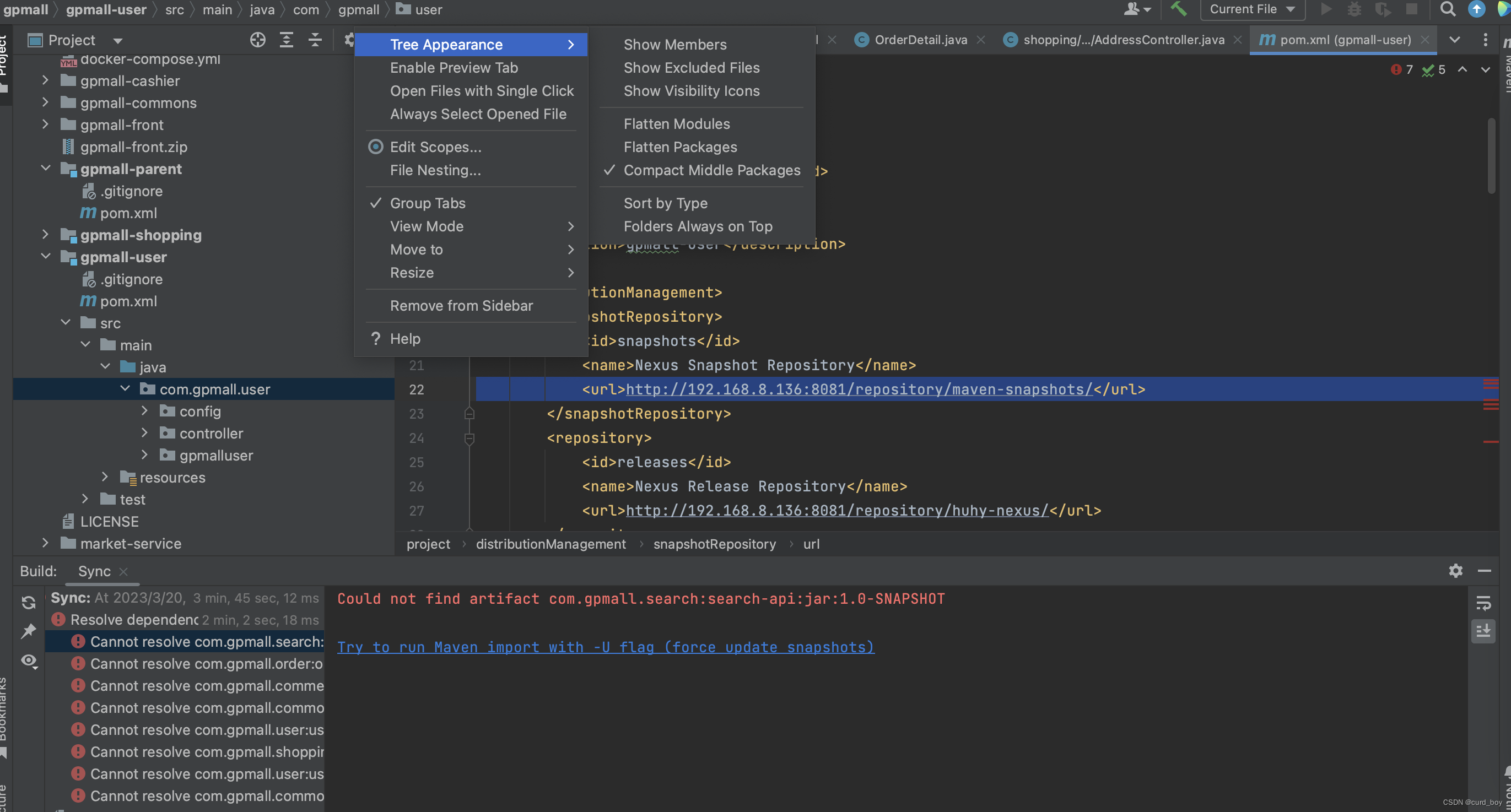Enable Show Members option

[701, 45]
